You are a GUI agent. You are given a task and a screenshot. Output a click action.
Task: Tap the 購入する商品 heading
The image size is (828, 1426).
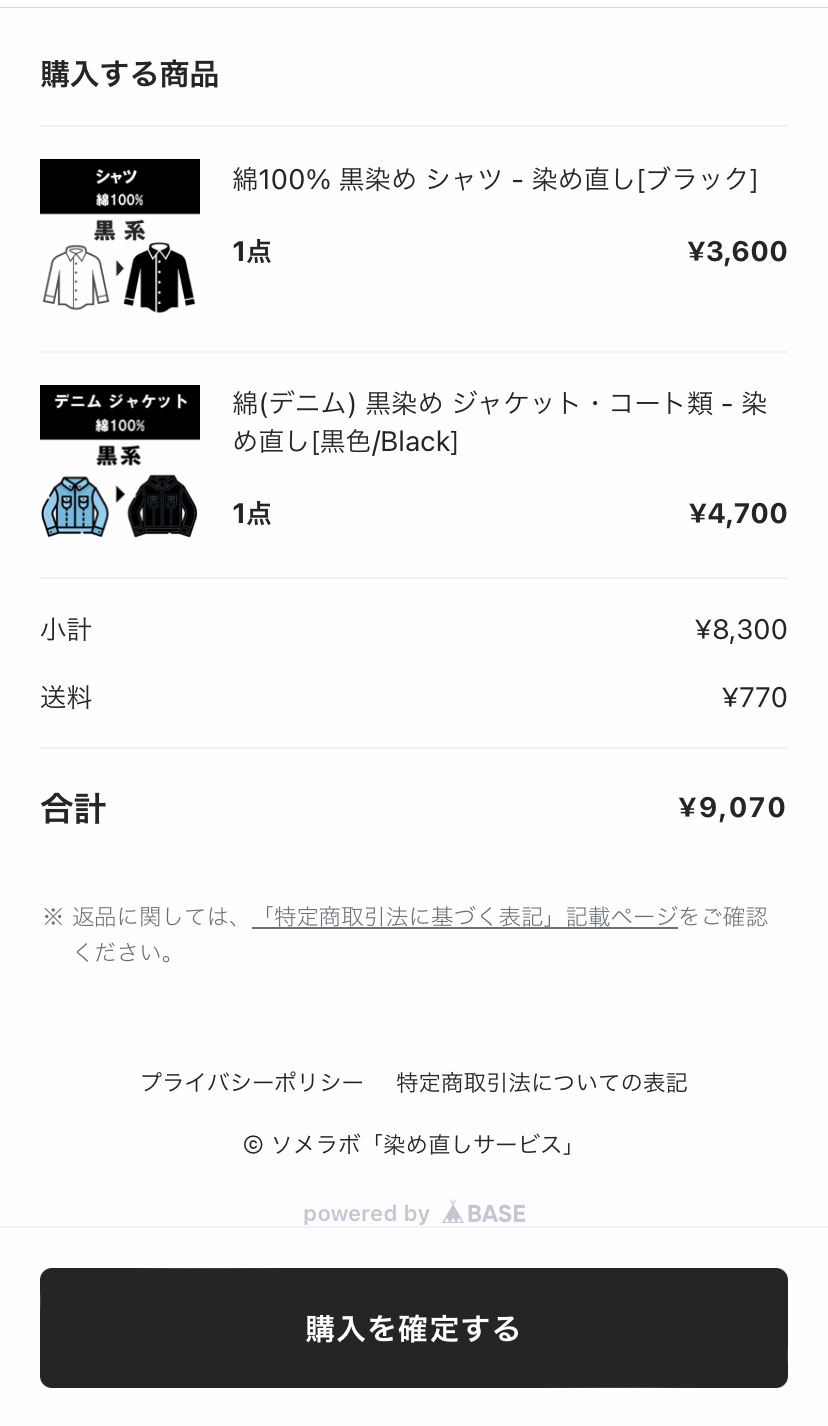click(129, 75)
